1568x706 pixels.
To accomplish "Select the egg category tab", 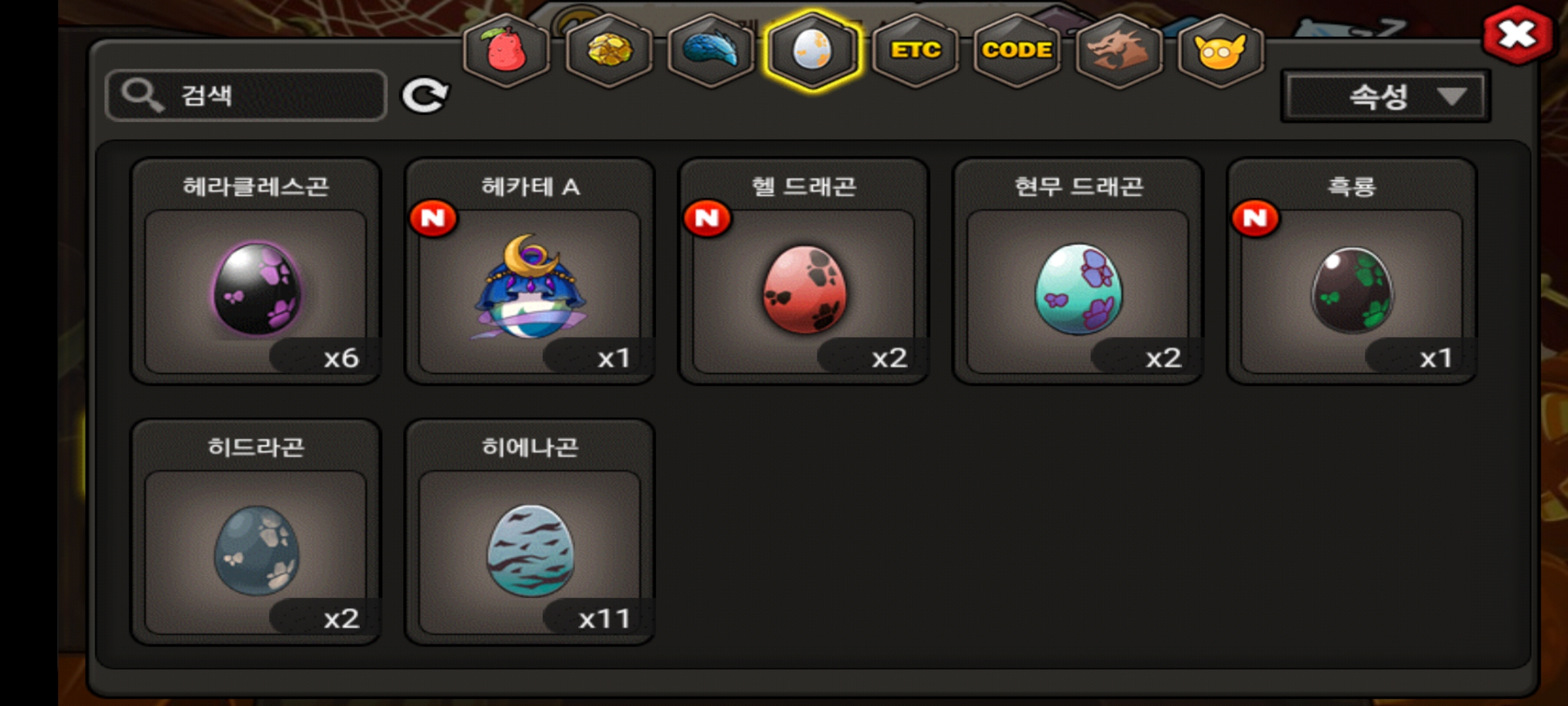I will 813,50.
